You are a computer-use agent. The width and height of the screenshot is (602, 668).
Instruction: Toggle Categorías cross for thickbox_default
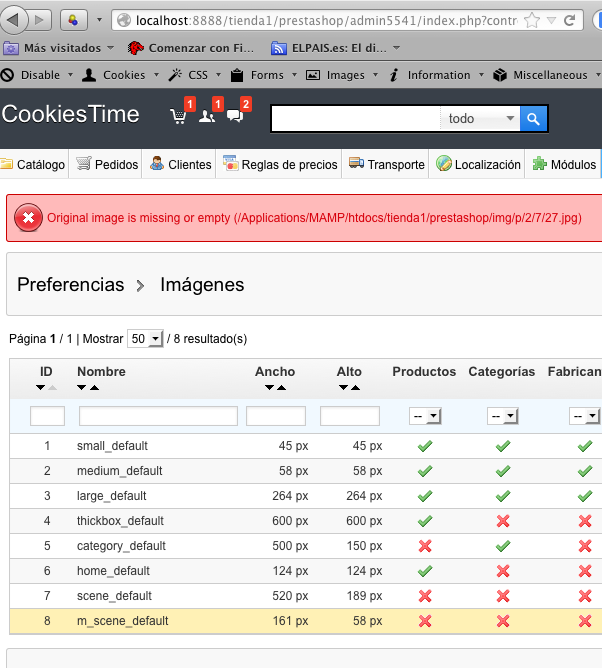point(503,521)
